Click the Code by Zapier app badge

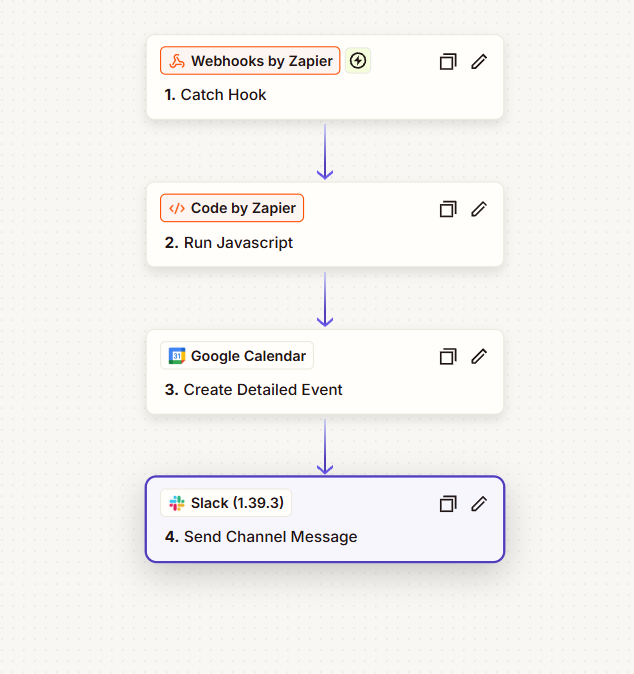232,208
